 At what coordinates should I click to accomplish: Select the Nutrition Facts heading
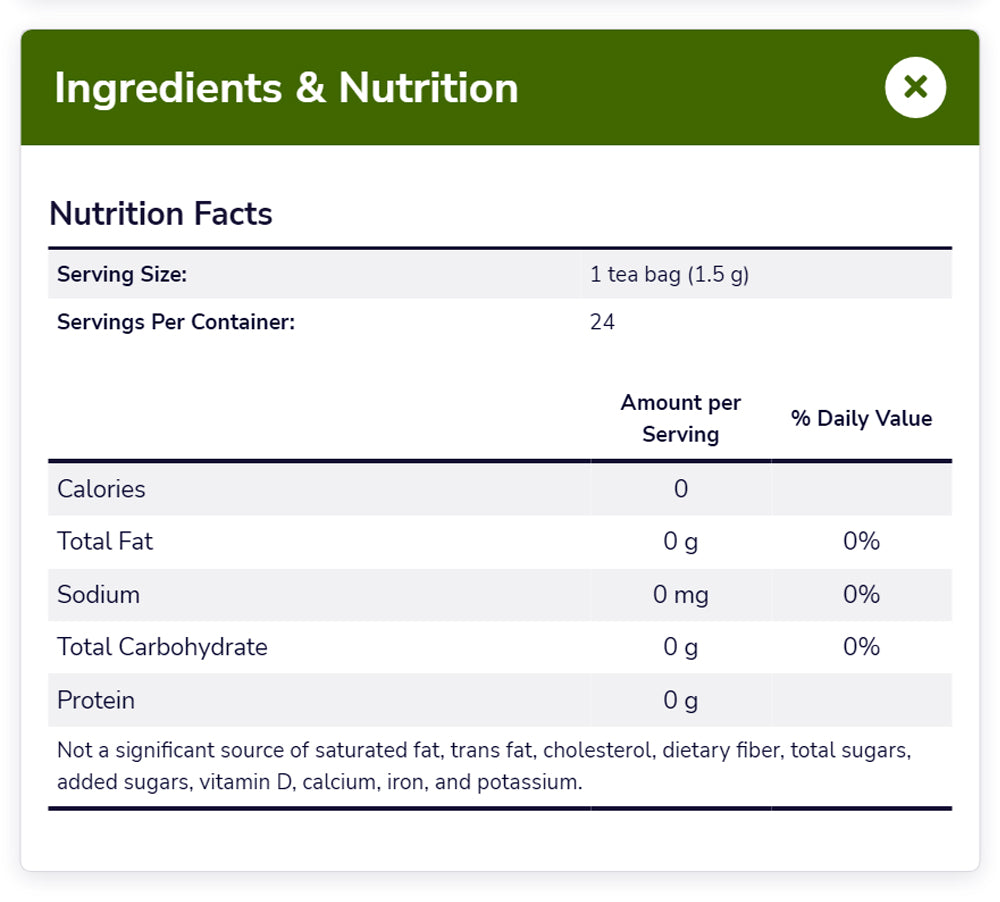coord(161,214)
